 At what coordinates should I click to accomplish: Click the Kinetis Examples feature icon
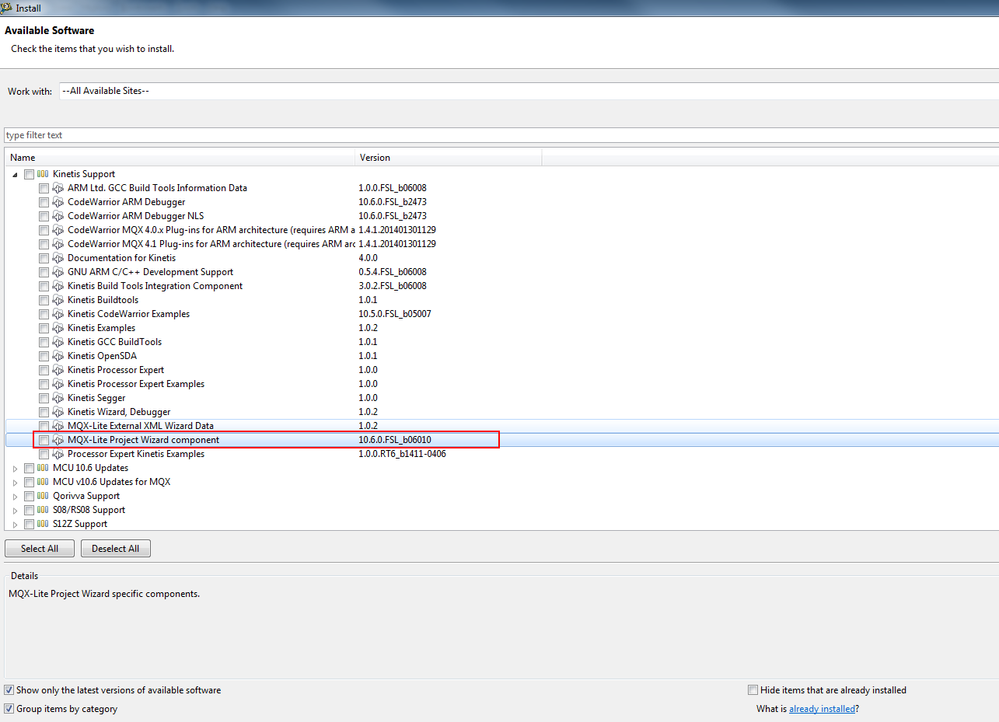[58, 328]
